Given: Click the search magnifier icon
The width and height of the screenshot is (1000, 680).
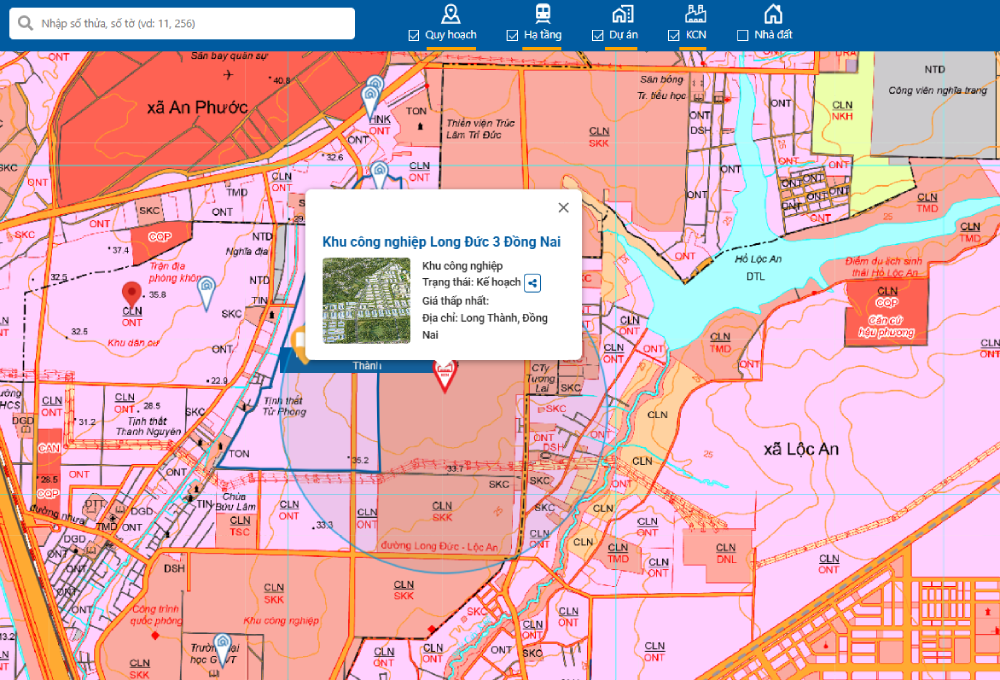Looking at the screenshot, I should pyautogui.click(x=26, y=24).
